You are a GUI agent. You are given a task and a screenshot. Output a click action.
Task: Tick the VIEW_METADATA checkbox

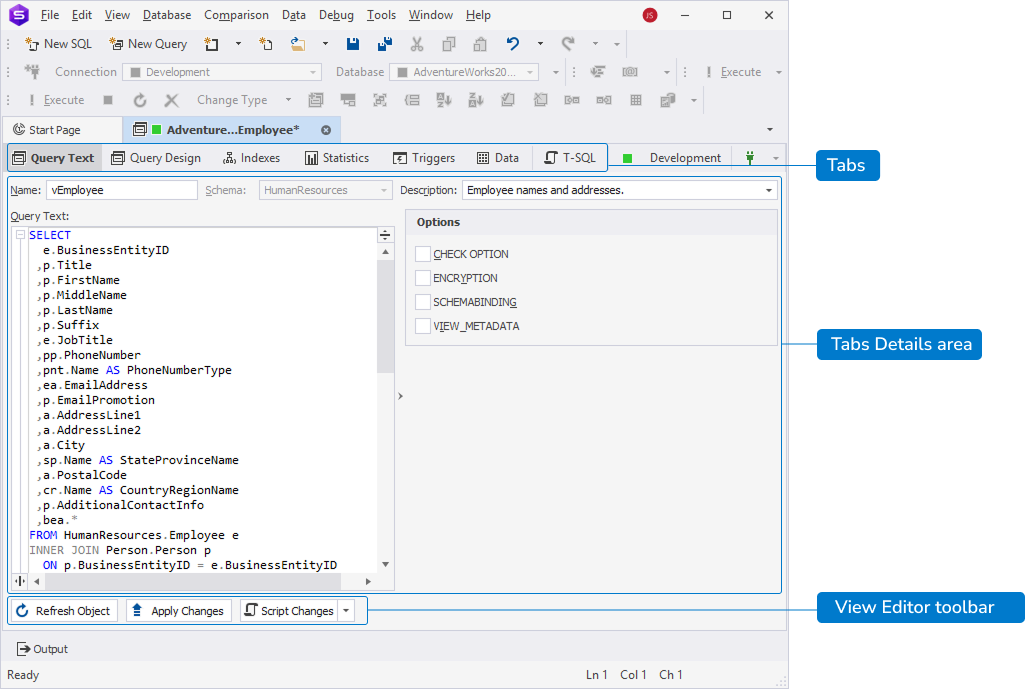pos(423,326)
